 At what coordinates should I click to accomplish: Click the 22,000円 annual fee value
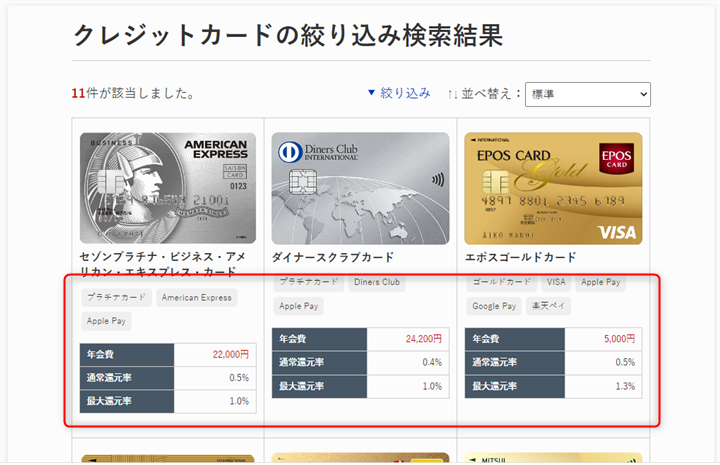tap(231, 354)
